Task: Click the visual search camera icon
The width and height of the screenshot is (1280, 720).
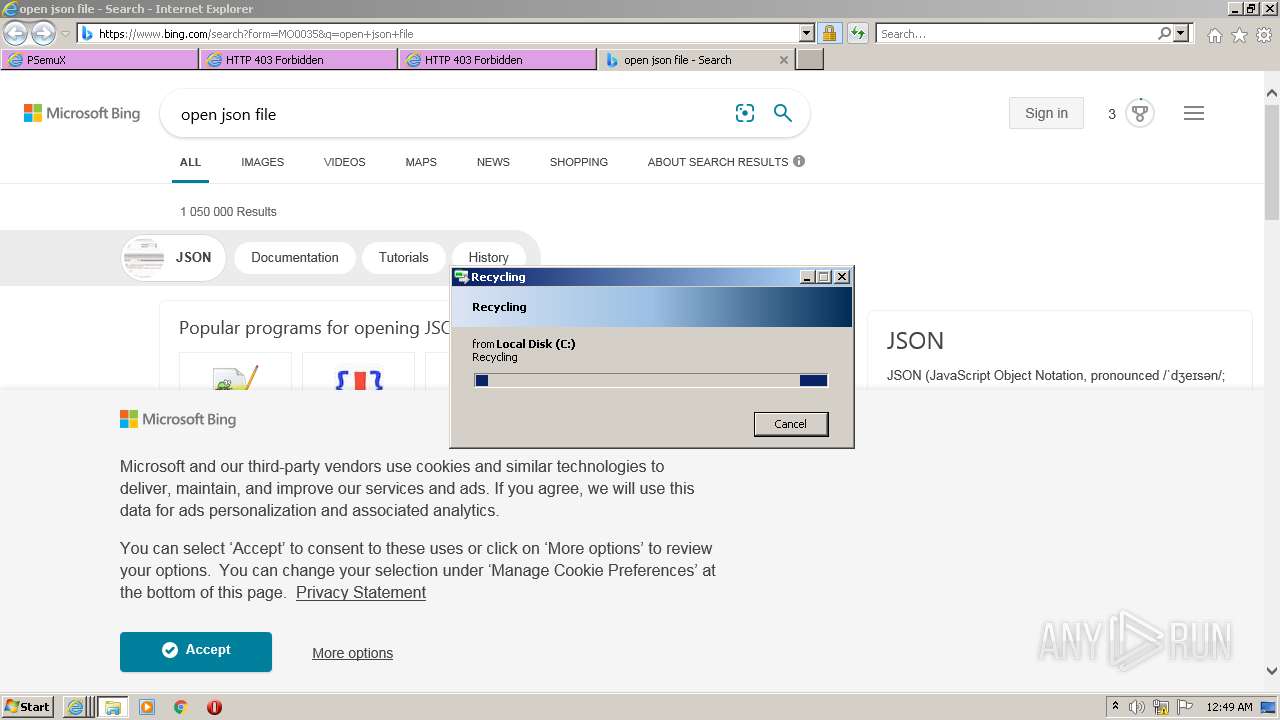Action: click(745, 113)
